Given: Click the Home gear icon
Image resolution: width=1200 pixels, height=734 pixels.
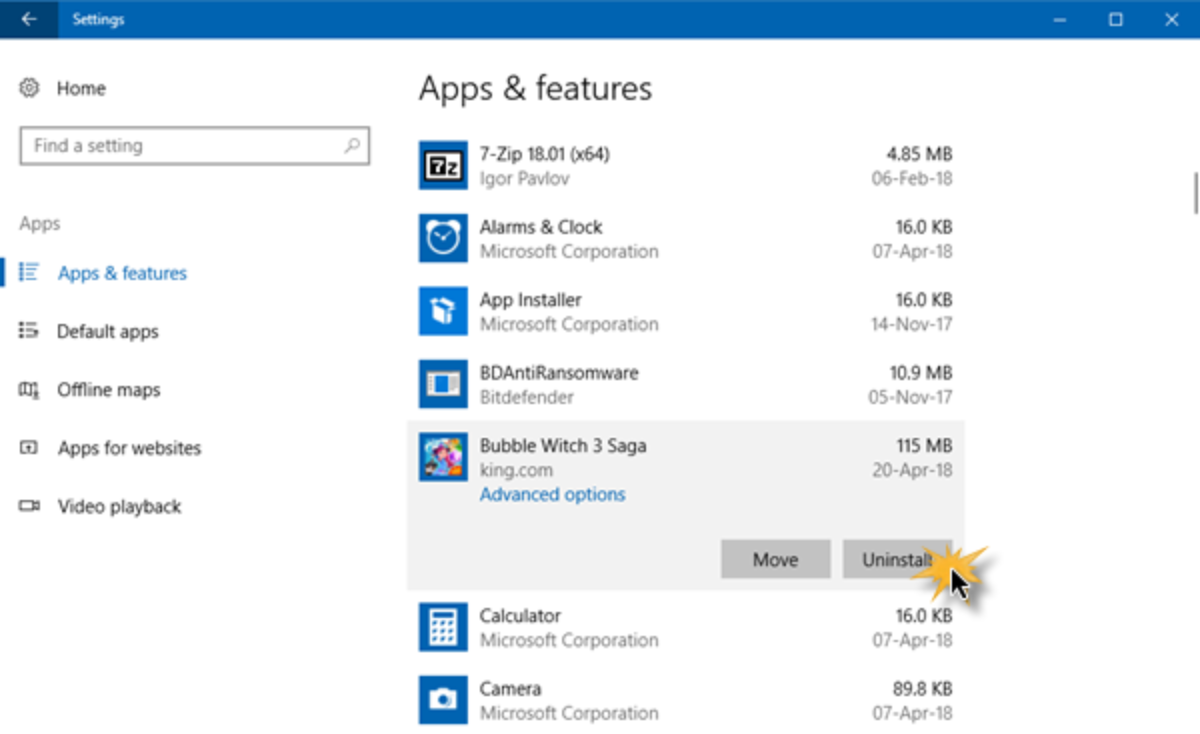Looking at the screenshot, I should 29,88.
